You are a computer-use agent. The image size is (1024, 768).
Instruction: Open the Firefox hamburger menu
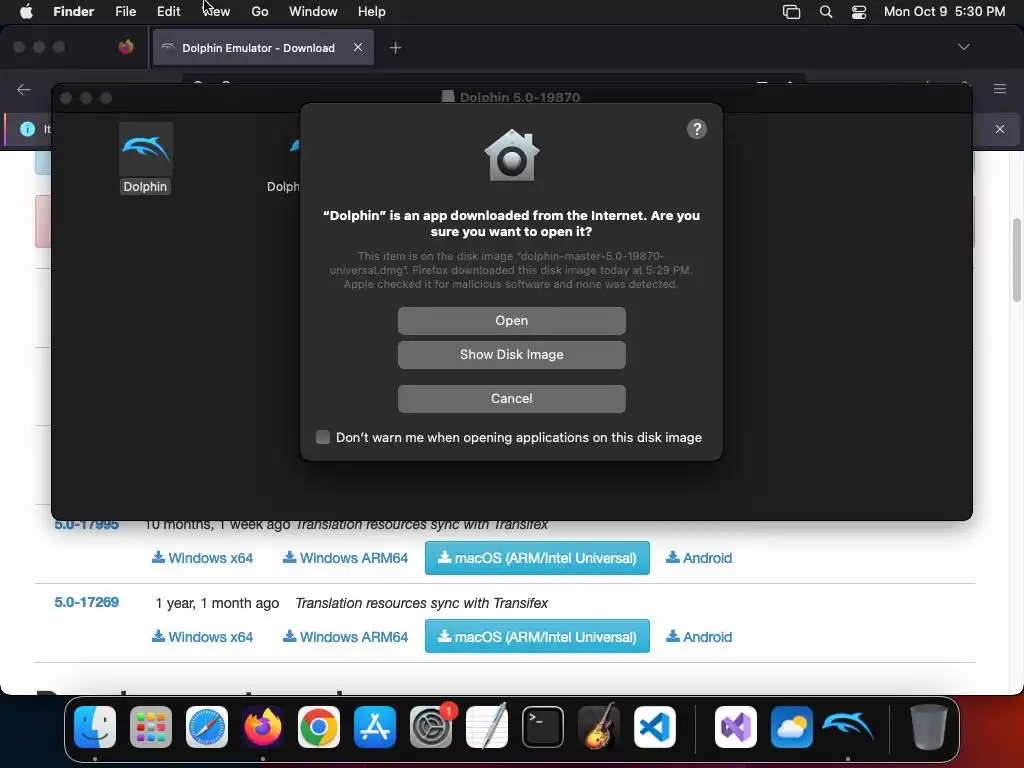coord(1000,89)
